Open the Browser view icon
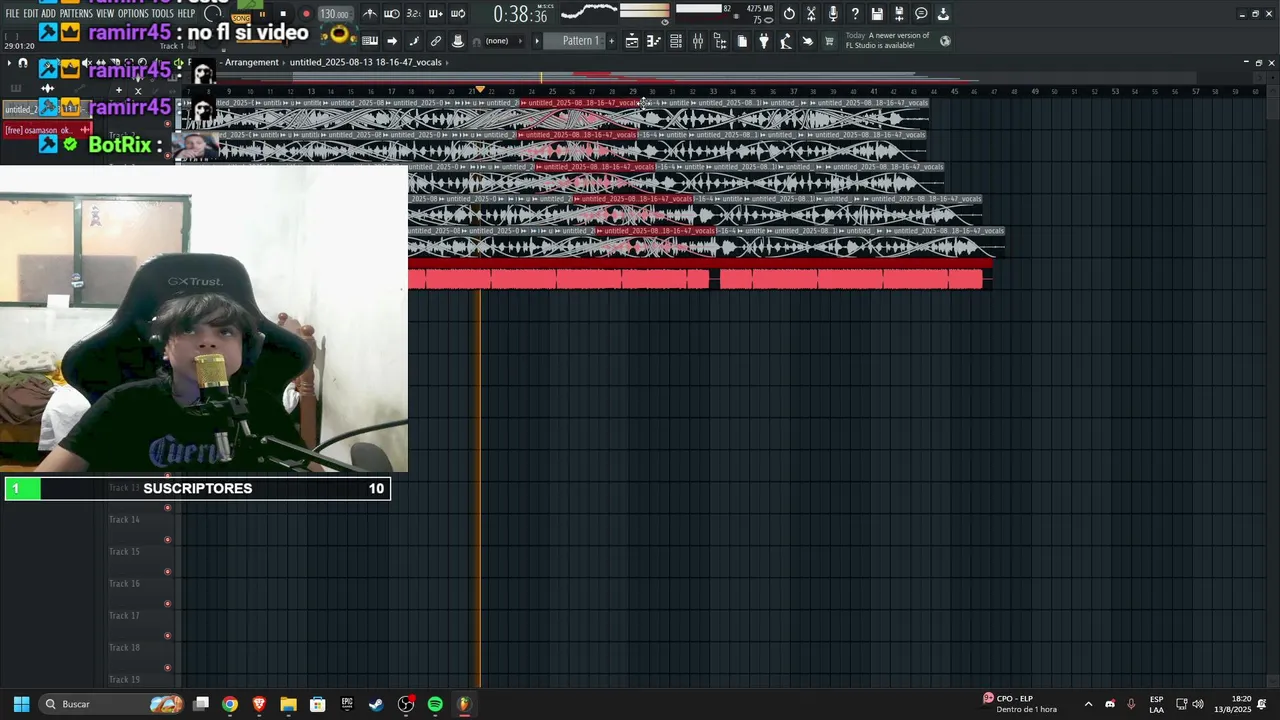Screen dimensions: 1280x720 (x=720, y=41)
